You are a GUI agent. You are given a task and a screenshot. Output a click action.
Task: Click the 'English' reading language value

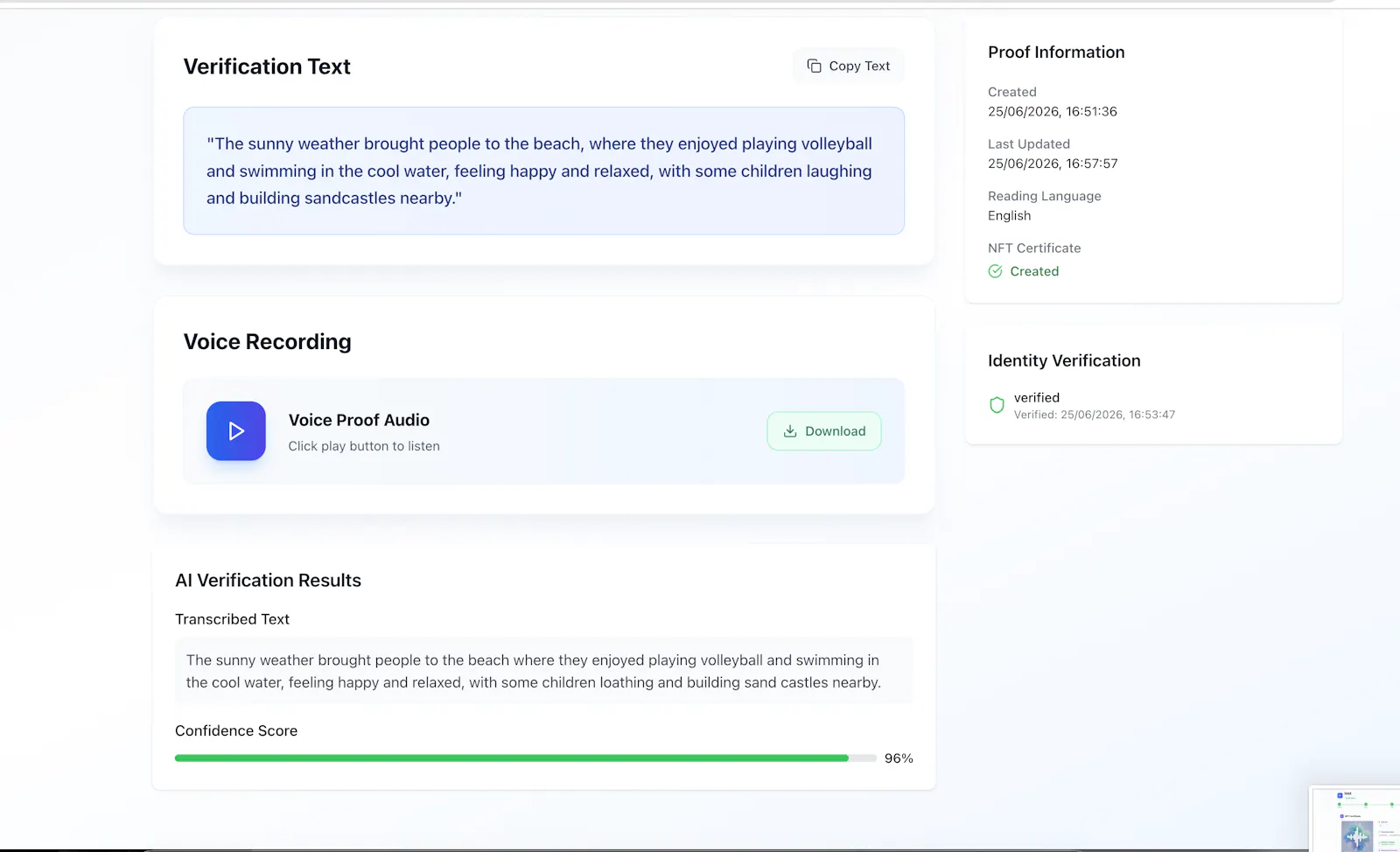coord(1010,215)
